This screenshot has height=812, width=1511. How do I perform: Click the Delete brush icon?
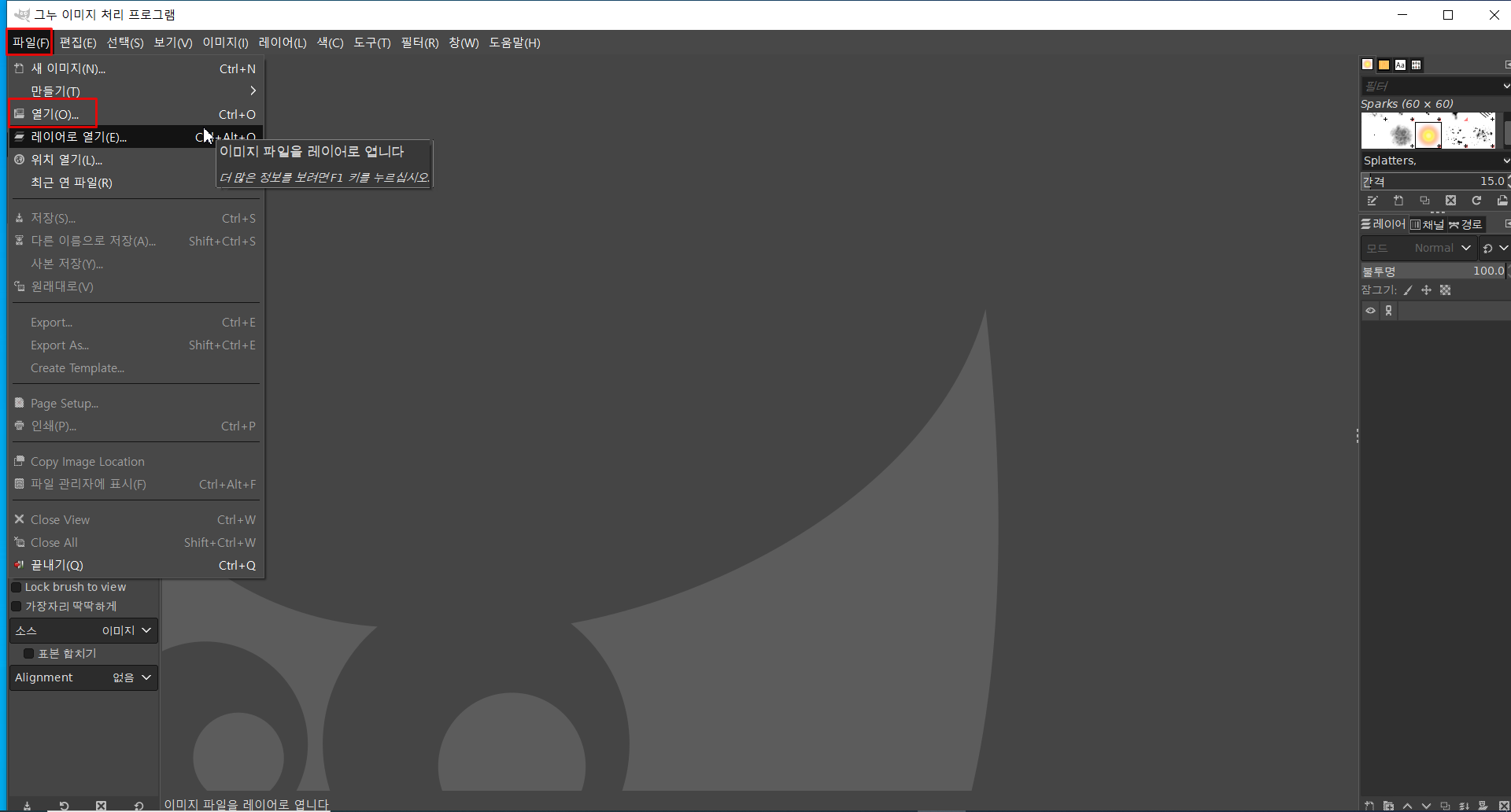tap(1450, 201)
